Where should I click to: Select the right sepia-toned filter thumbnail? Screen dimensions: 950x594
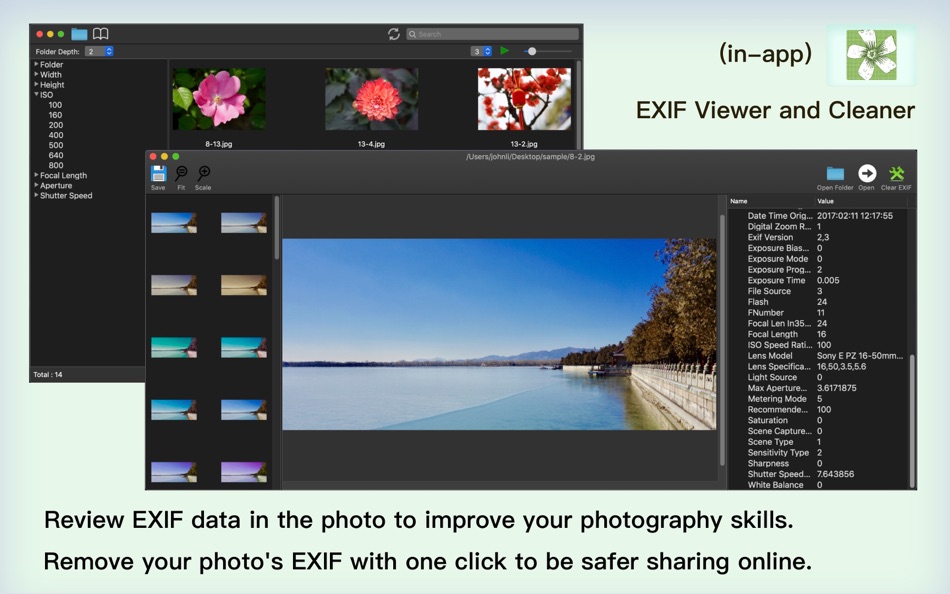tap(244, 285)
